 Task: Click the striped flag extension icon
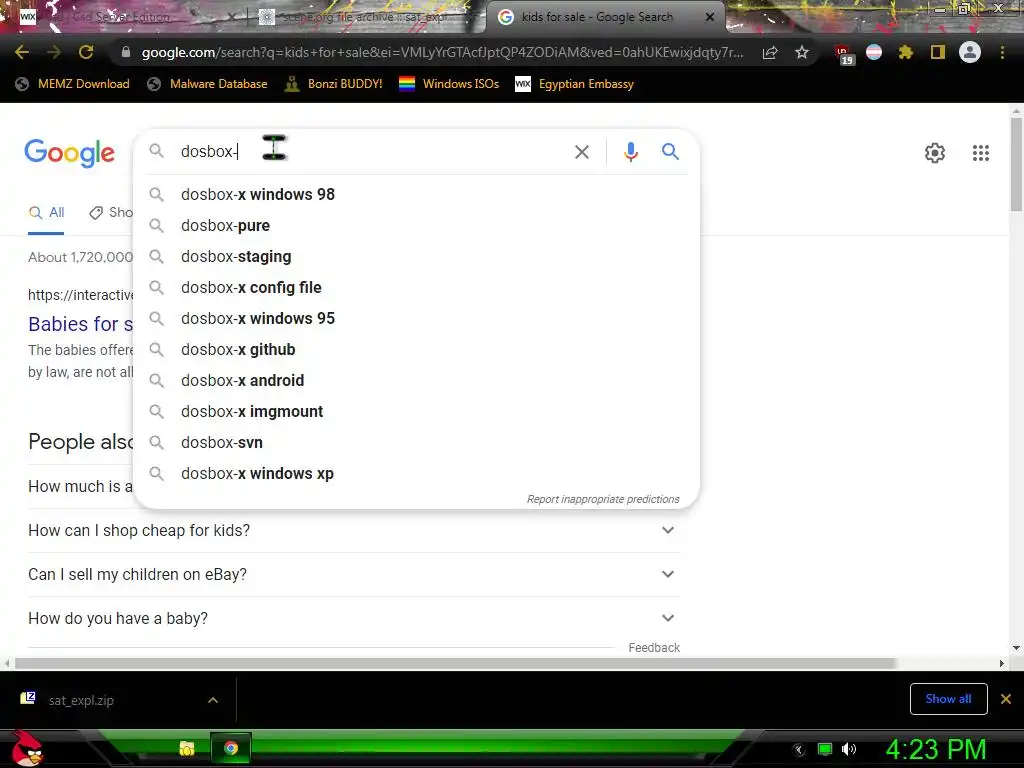874,52
